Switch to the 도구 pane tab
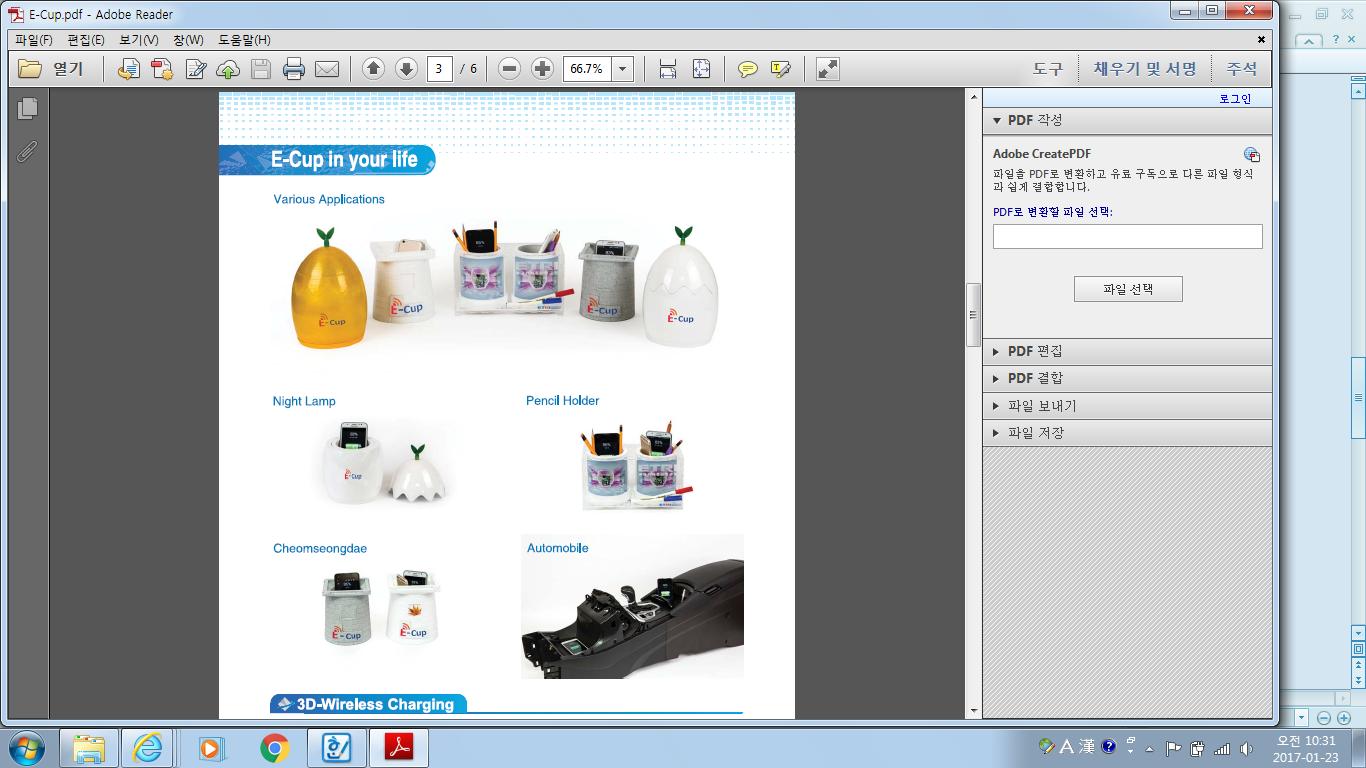This screenshot has width=1366, height=768. (1048, 69)
